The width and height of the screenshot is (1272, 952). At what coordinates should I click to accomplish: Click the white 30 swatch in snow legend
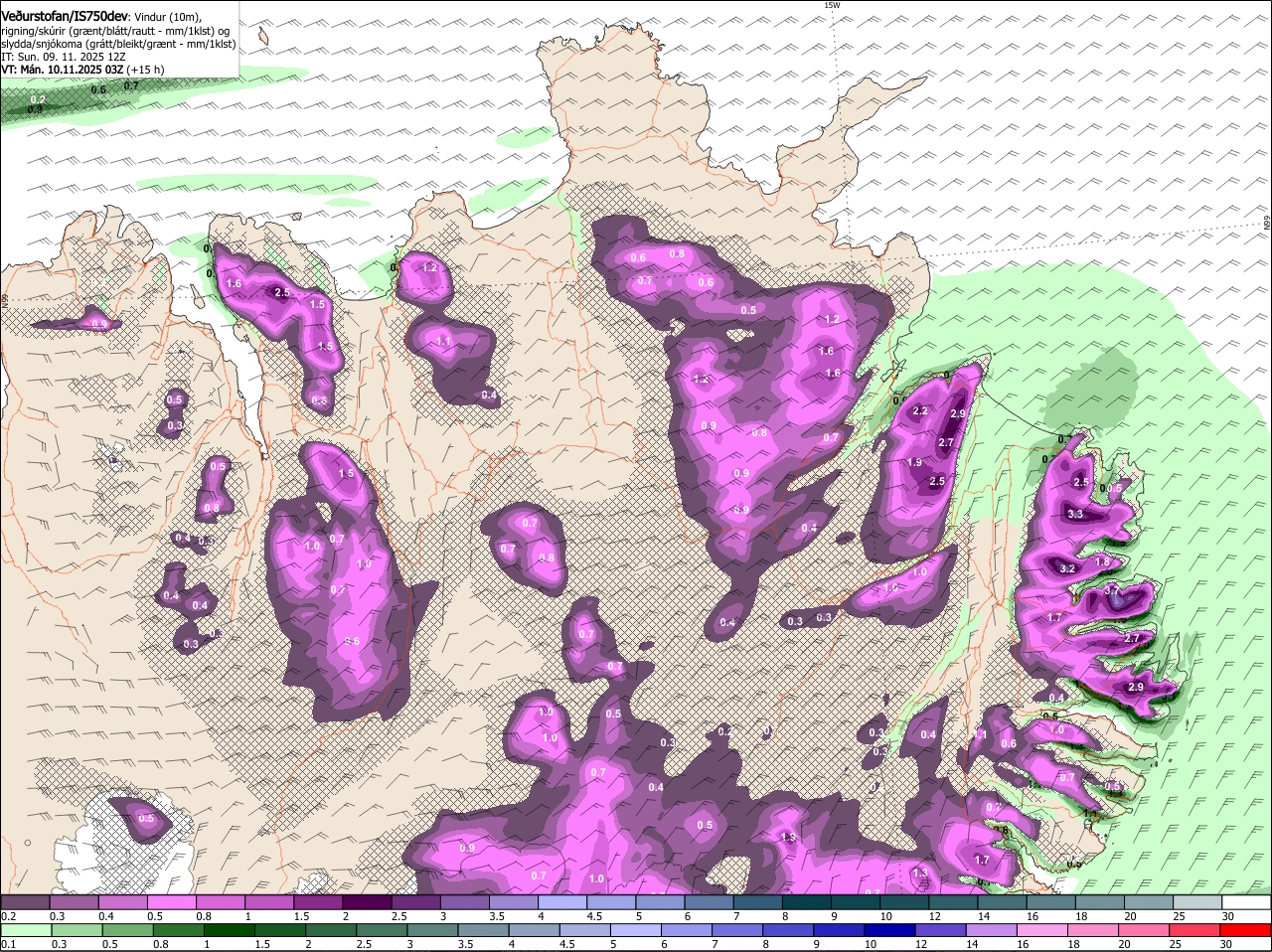1246,902
